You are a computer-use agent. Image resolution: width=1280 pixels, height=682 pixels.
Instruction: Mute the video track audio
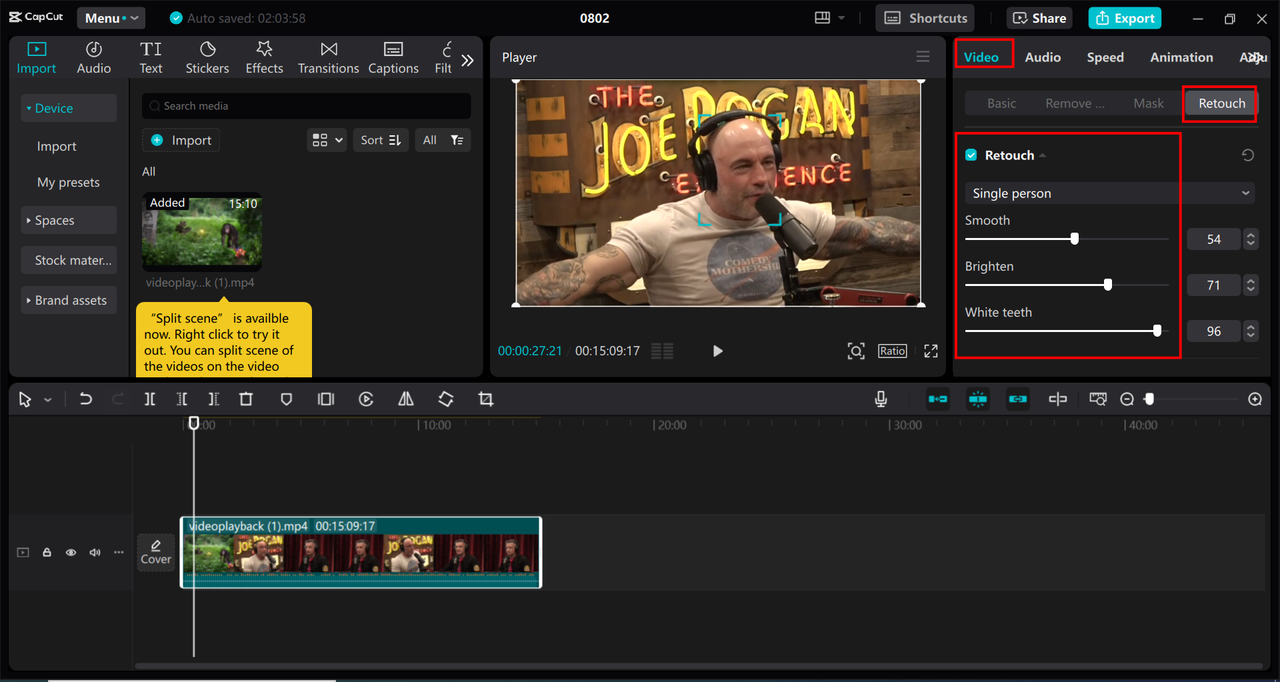95,552
